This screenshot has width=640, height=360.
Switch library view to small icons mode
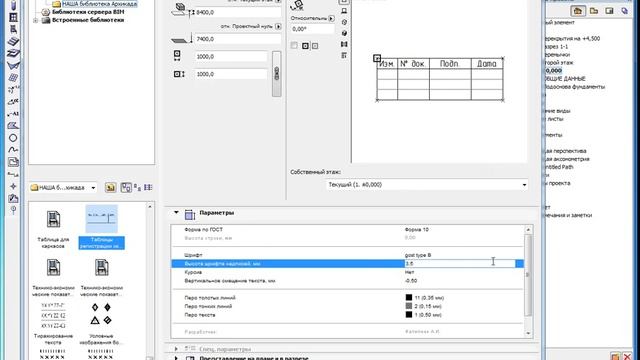[138, 188]
